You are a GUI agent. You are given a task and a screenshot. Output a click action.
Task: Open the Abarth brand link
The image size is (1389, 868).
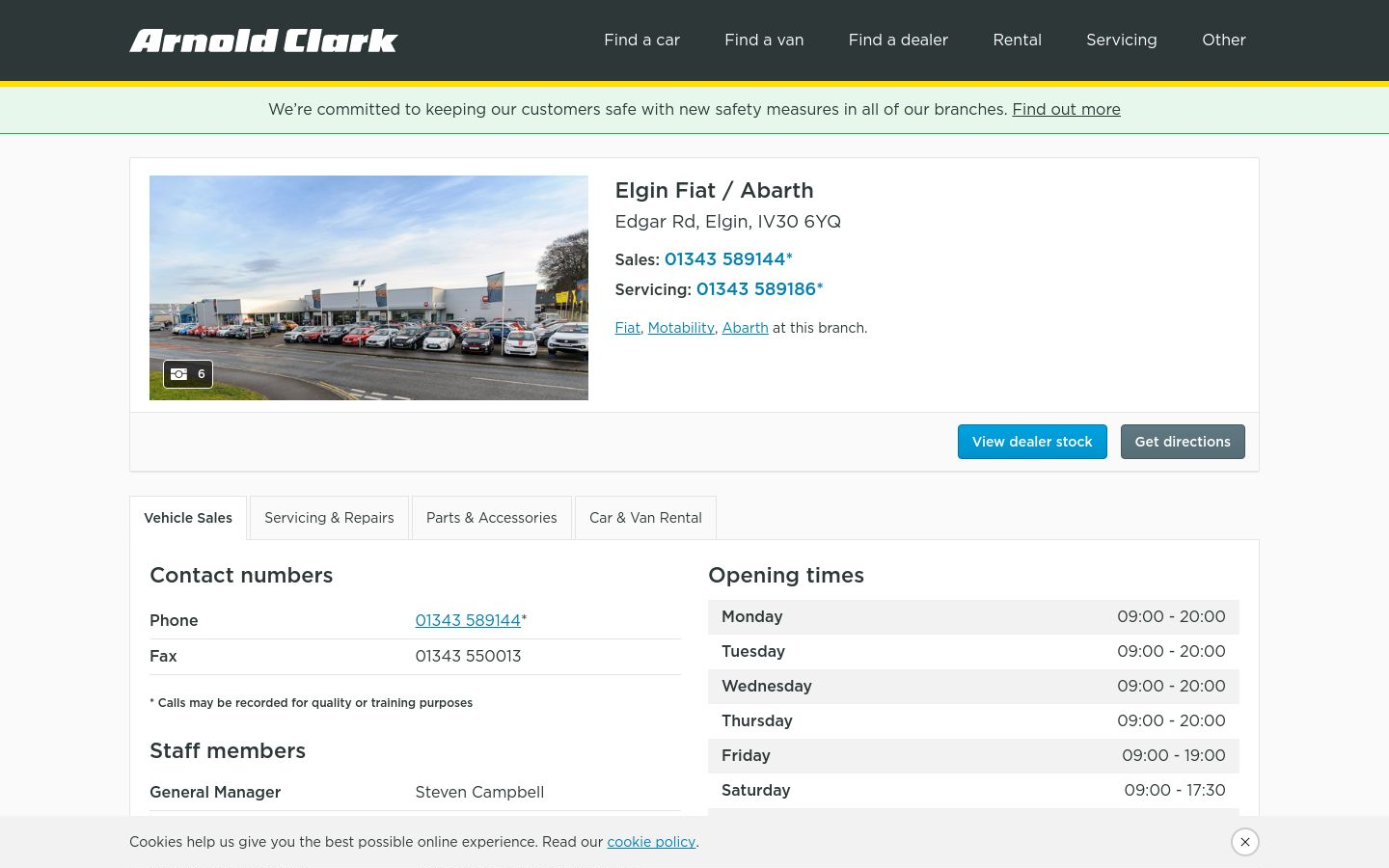(745, 328)
